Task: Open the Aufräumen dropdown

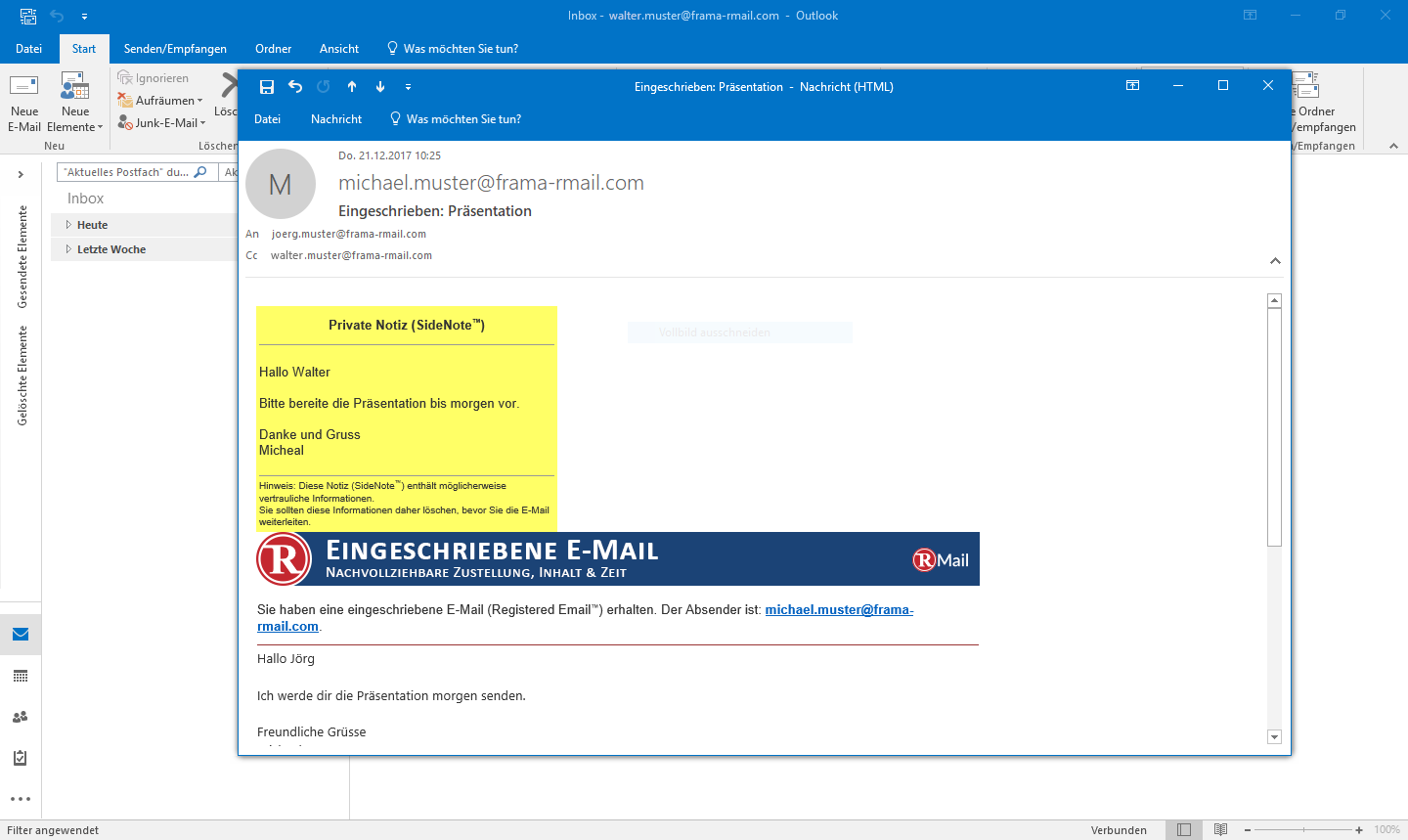Action: (x=160, y=101)
